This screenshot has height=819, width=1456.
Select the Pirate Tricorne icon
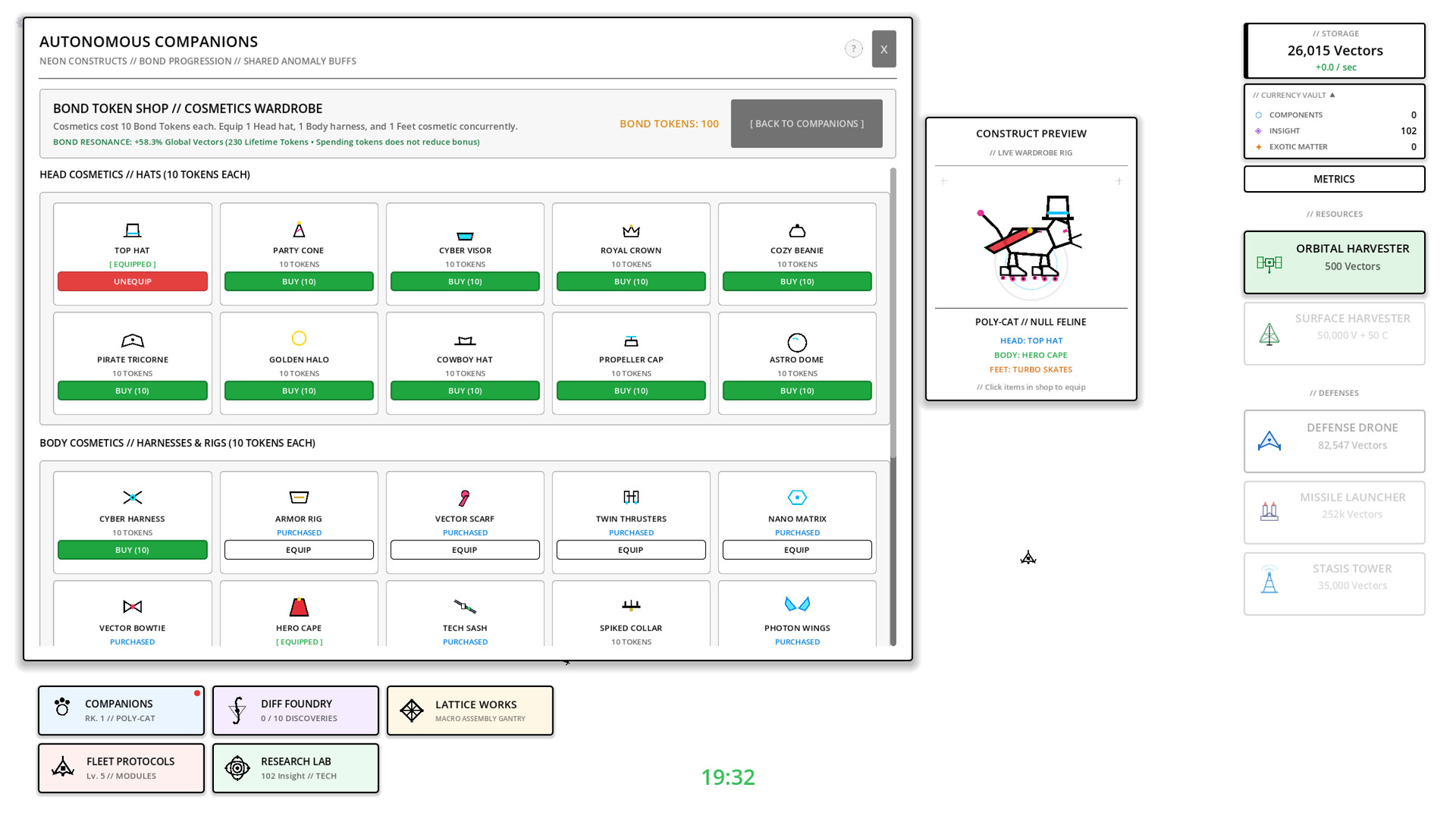(x=132, y=340)
